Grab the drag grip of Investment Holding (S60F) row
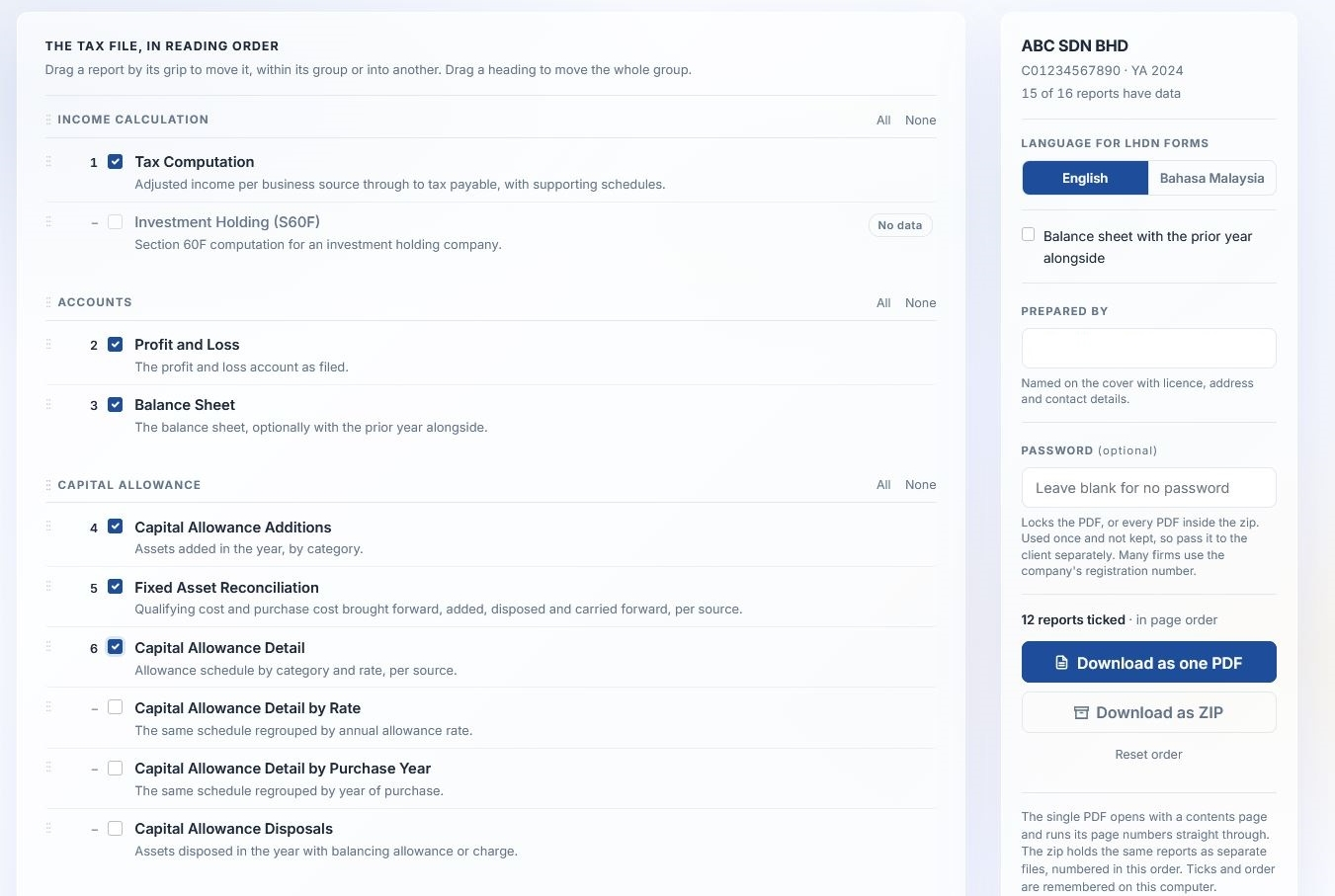The height and width of the screenshot is (896, 1335). coord(48,221)
